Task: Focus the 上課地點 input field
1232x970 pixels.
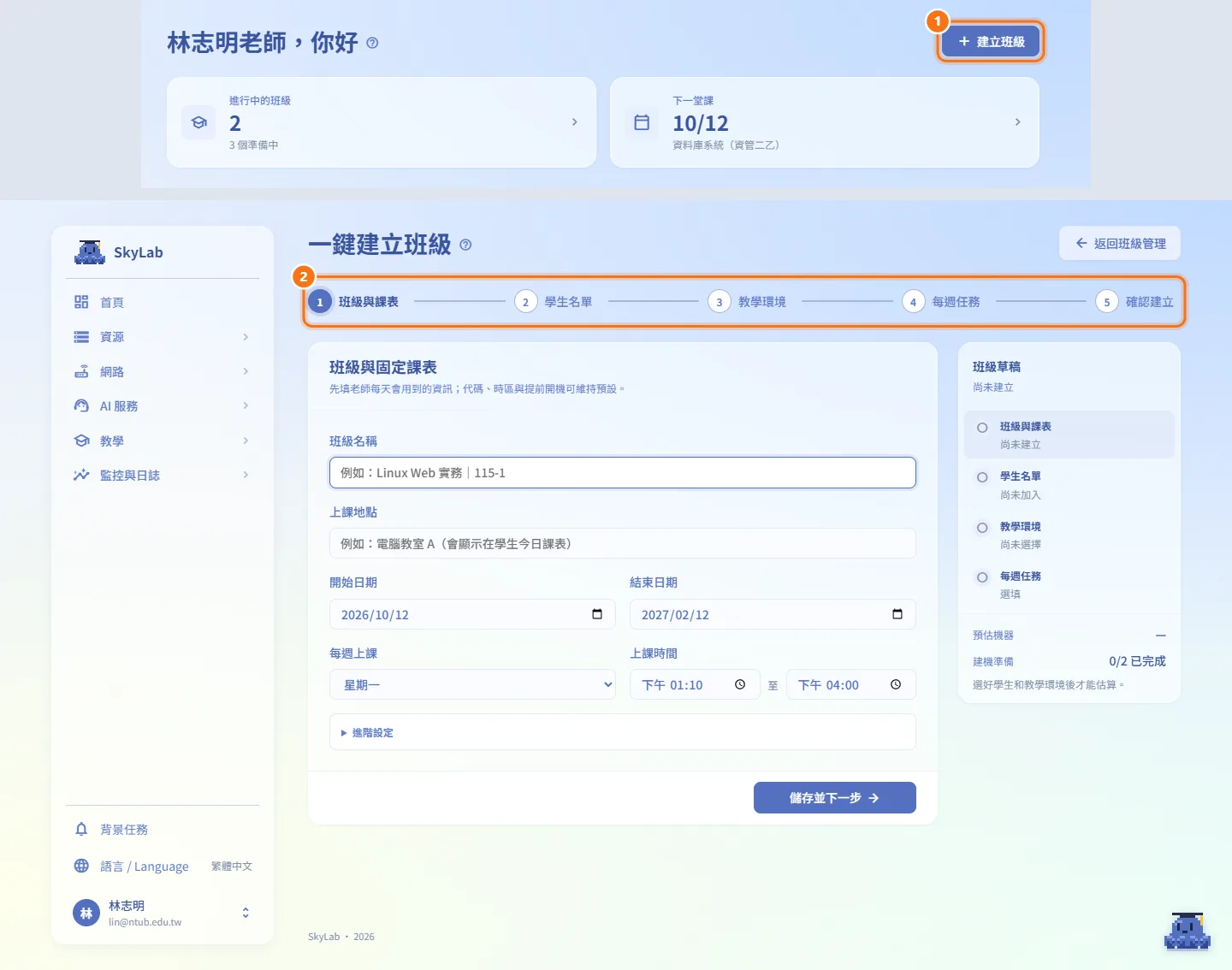Action: (623, 543)
